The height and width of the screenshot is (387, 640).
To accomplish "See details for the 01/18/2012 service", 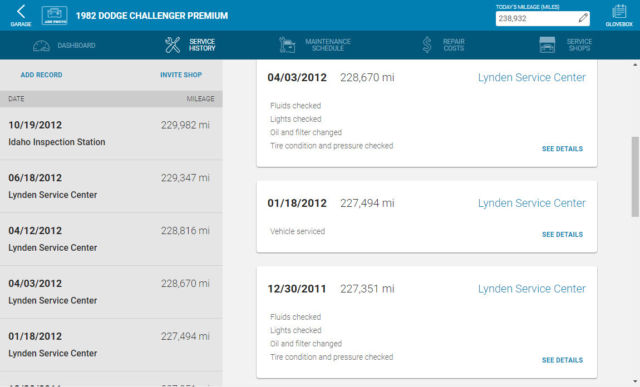I will (x=562, y=234).
